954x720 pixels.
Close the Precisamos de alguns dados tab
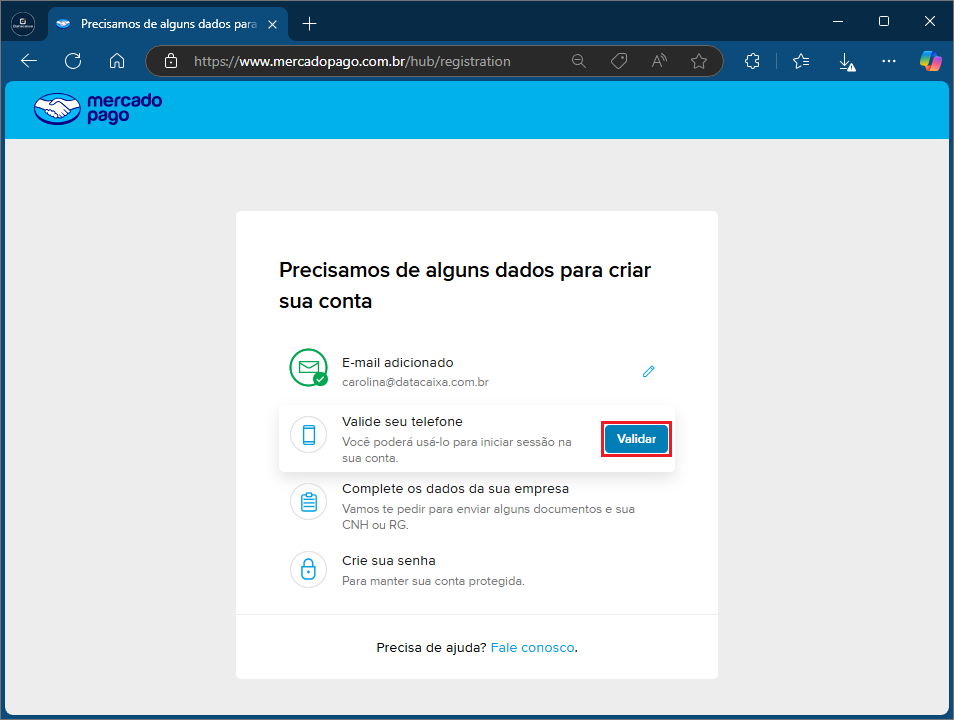point(273,24)
